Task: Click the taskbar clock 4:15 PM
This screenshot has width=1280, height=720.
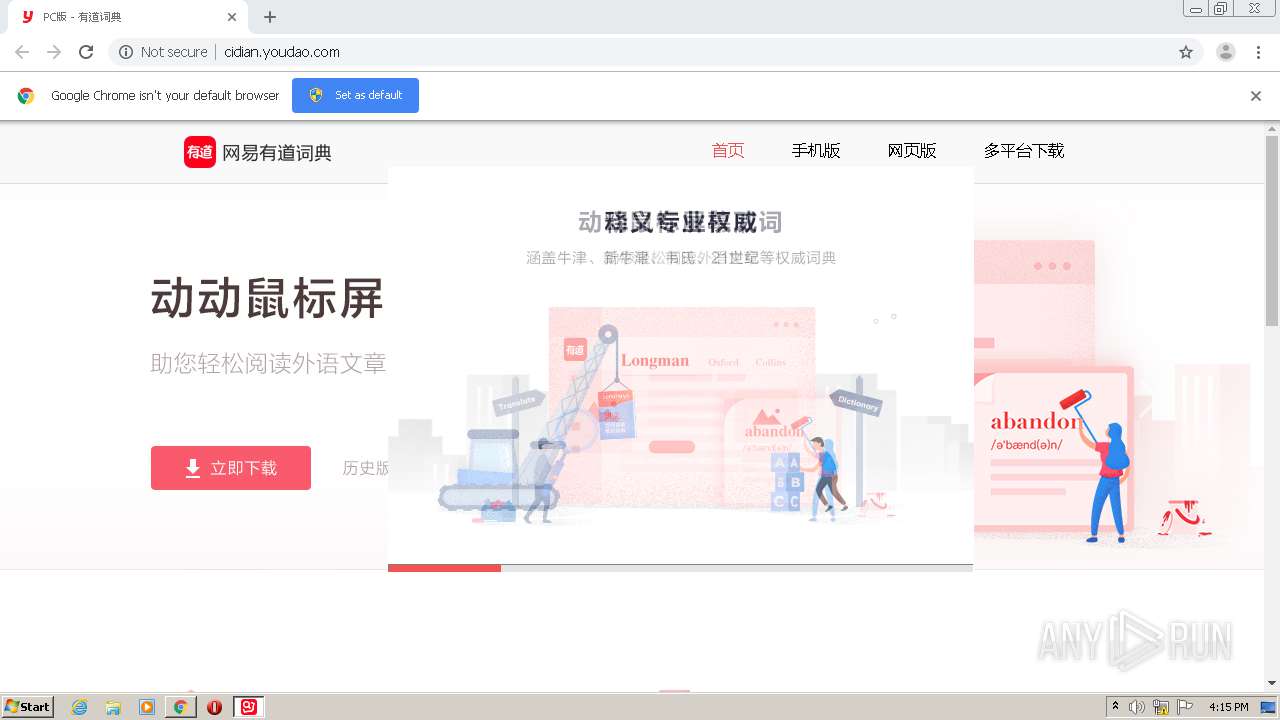Action: coord(1228,707)
